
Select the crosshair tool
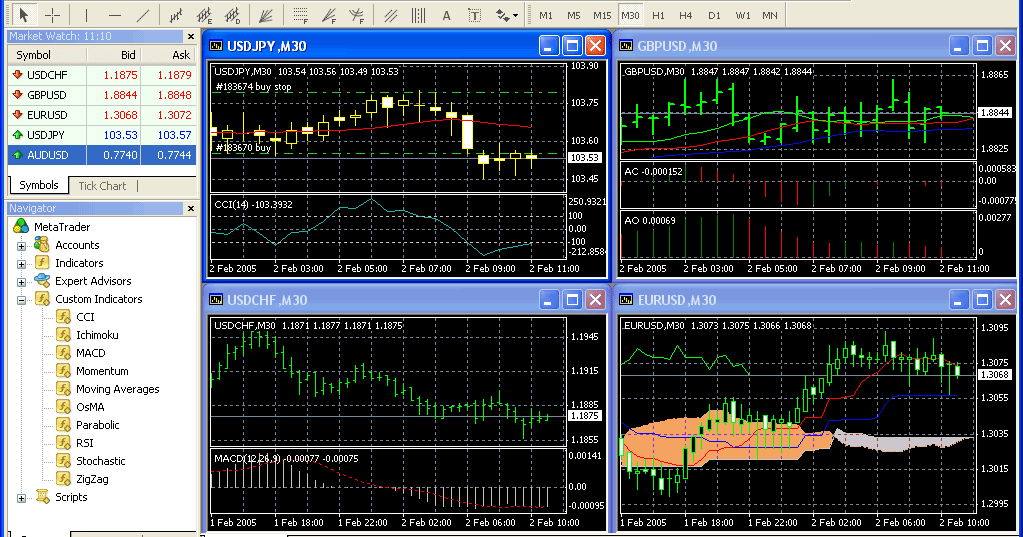point(53,15)
